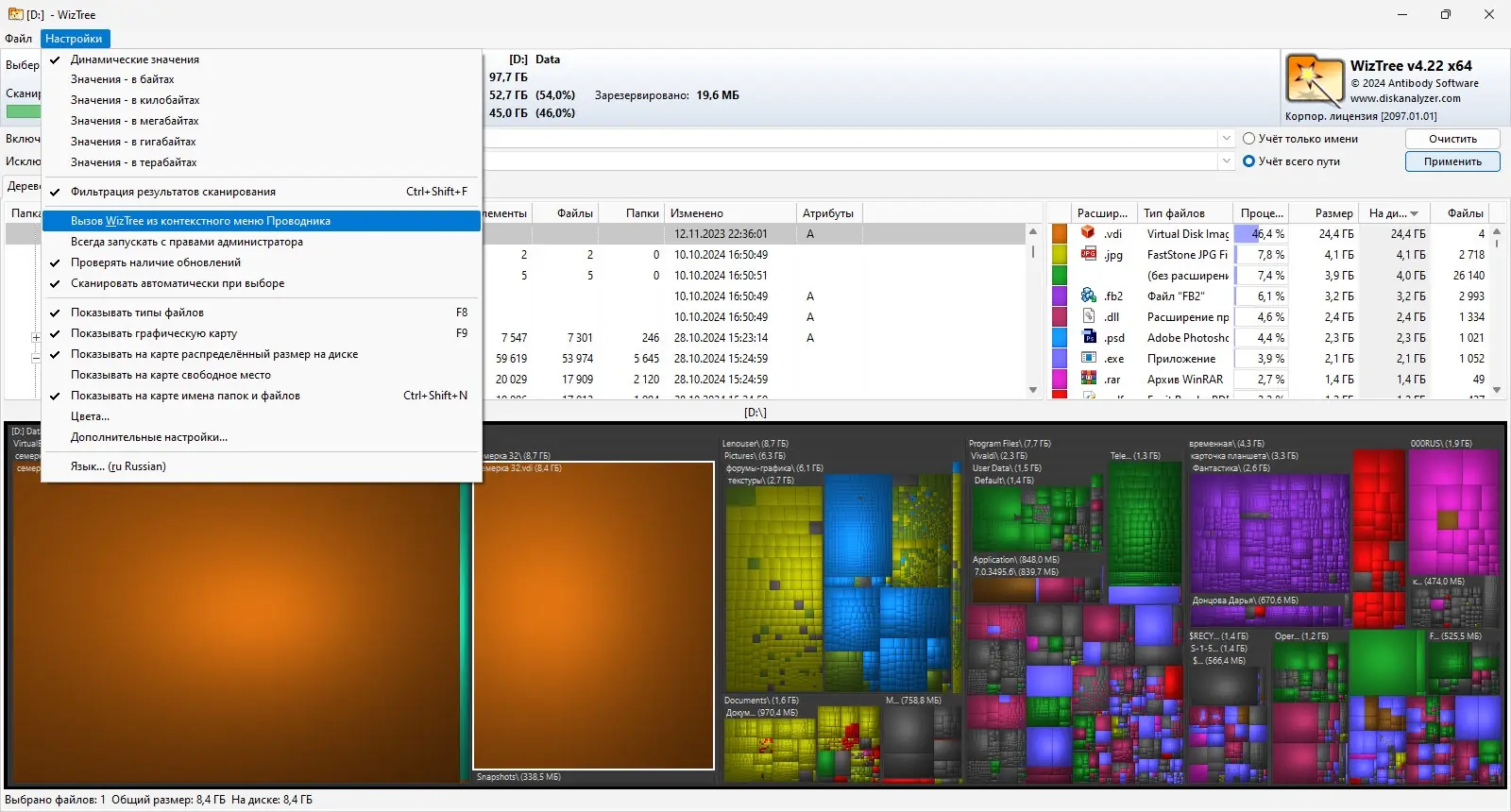Click the yellow color swatch for .jpg
The height and width of the screenshot is (812, 1511).
(1060, 254)
